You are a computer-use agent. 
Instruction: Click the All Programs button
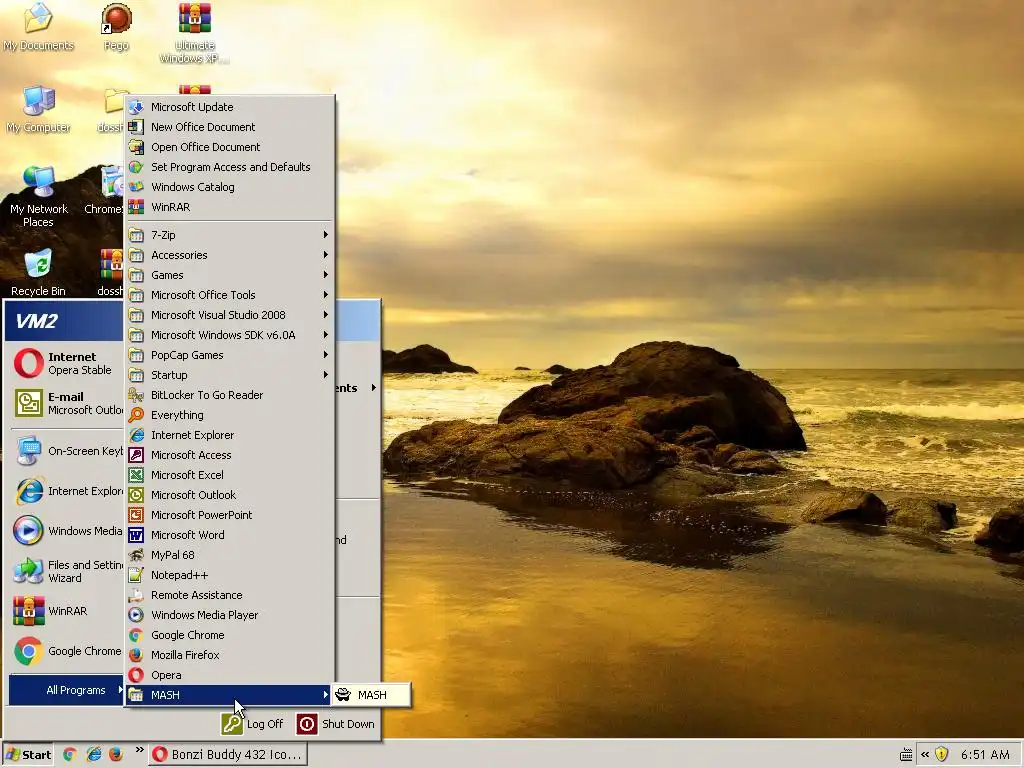tap(67, 690)
